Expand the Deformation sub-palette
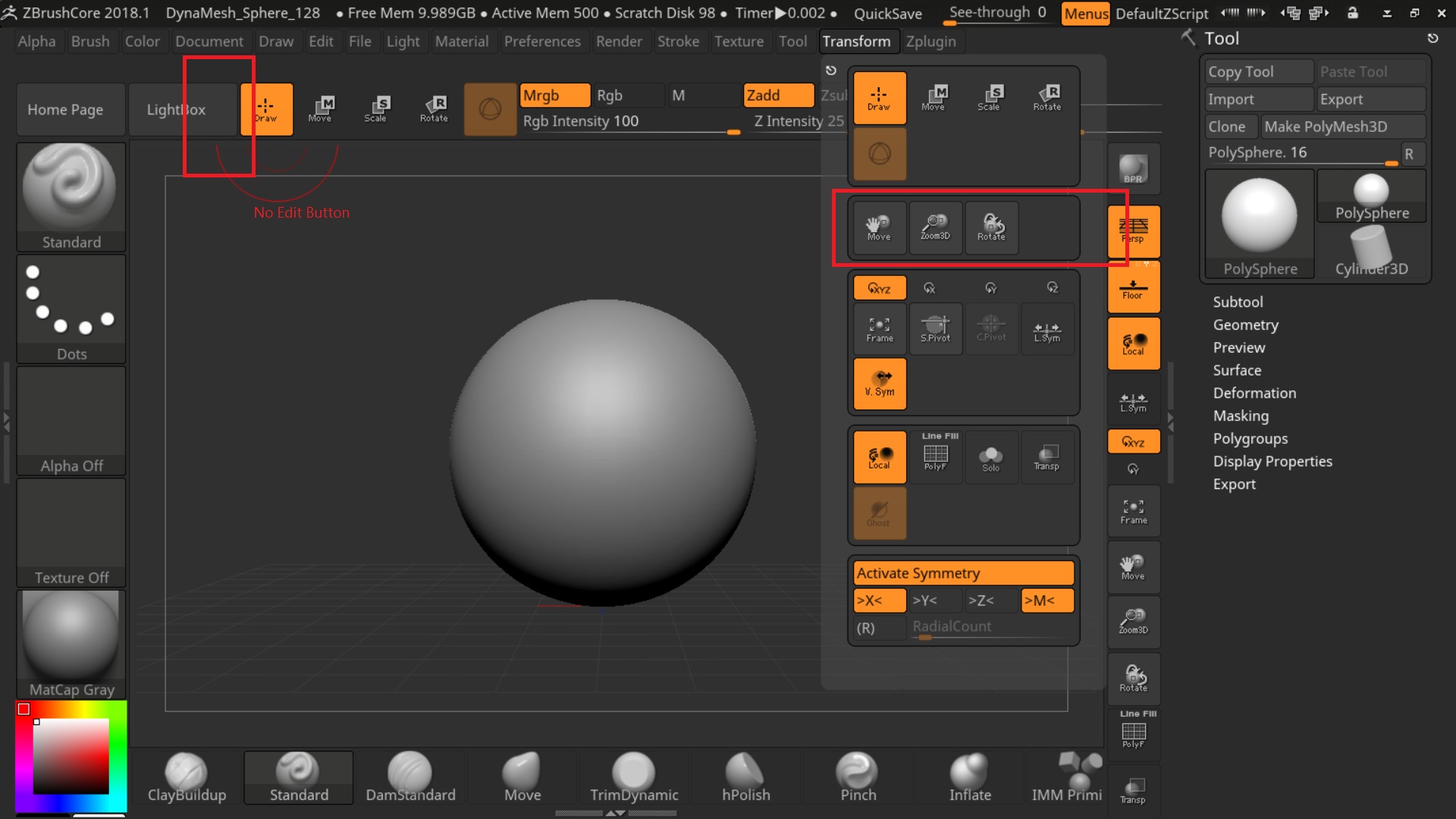Viewport: 1456px width, 819px height. coord(1254,393)
